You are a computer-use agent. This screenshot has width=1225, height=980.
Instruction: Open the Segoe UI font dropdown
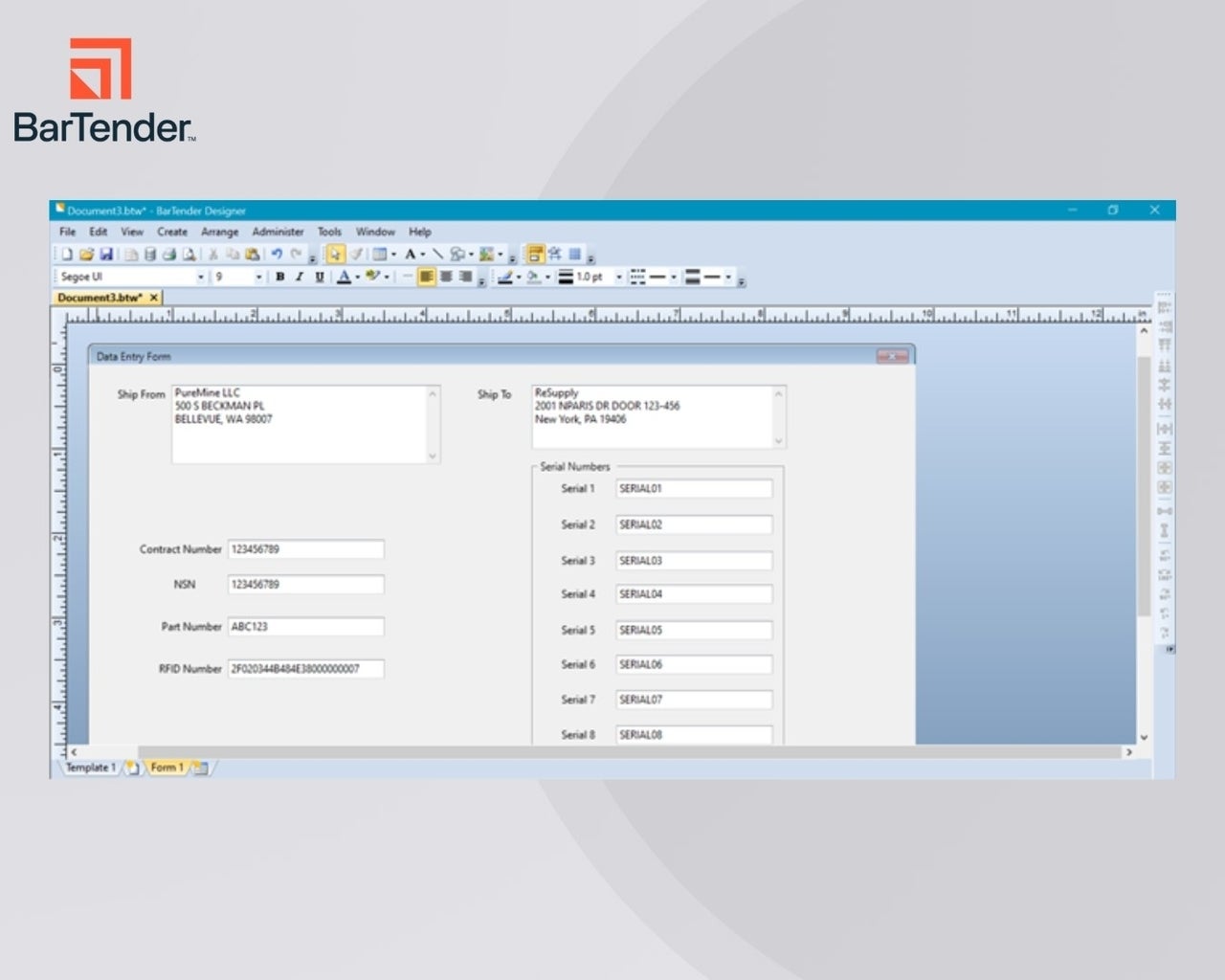coord(201,277)
